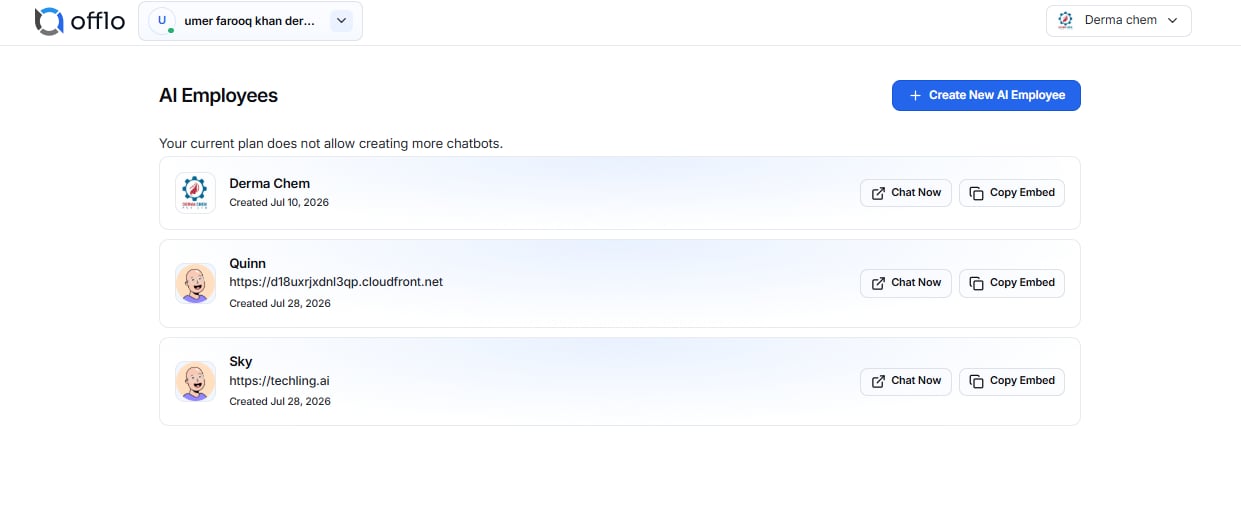Open Derma Chem avatar thumbnail
1241x518 pixels.
pos(195,192)
